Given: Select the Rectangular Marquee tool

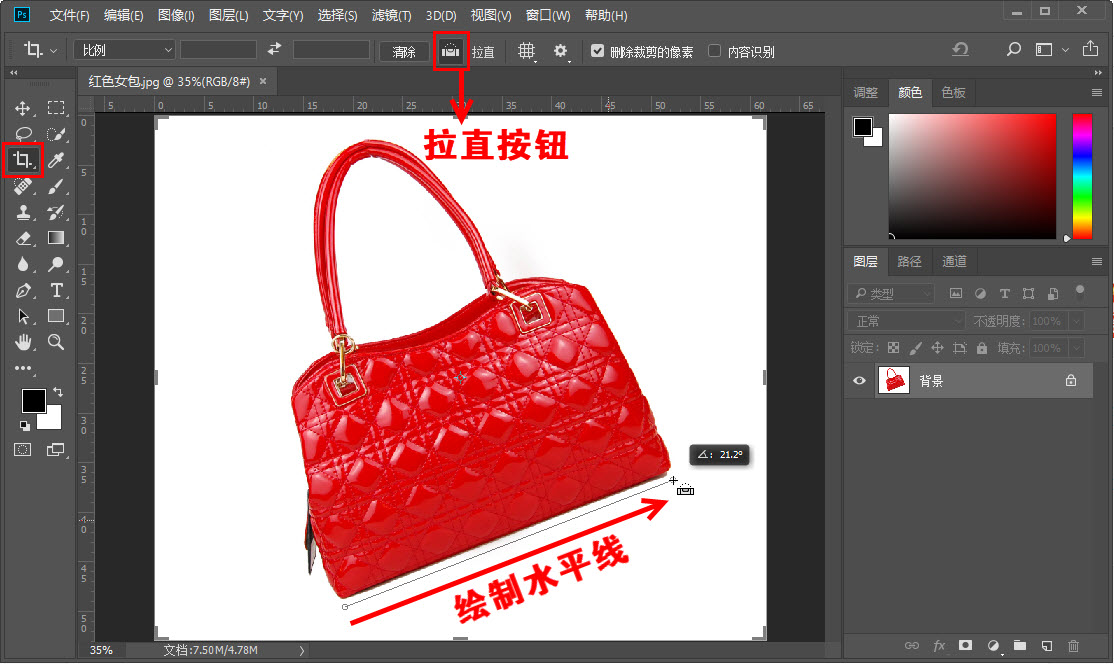Looking at the screenshot, I should pyautogui.click(x=56, y=108).
